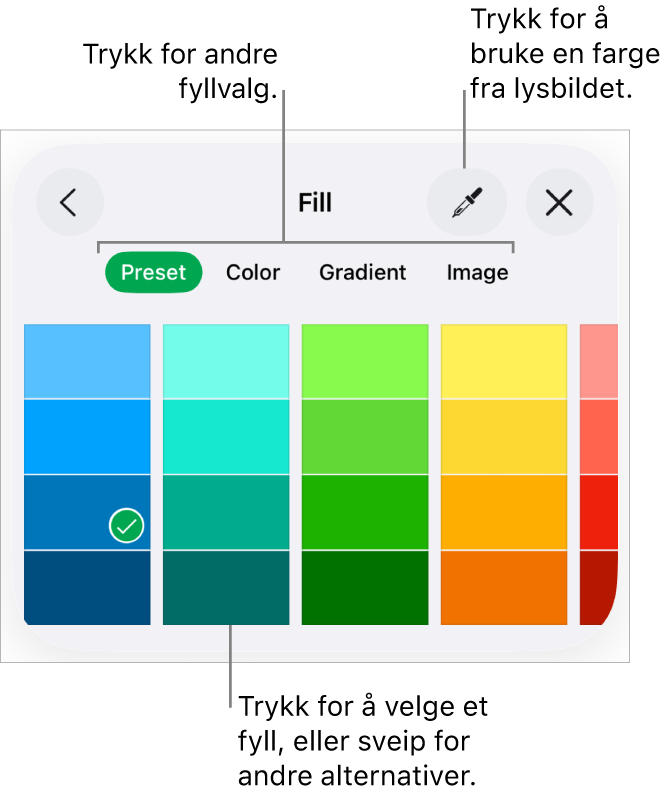Switch to the Image fill tab
Viewport: 665px width, 796px height.
coord(477,272)
